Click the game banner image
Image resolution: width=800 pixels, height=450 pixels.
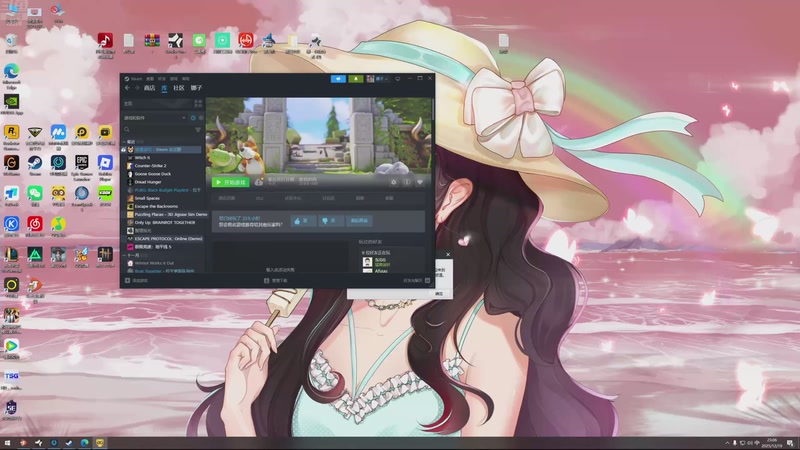tap(319, 135)
